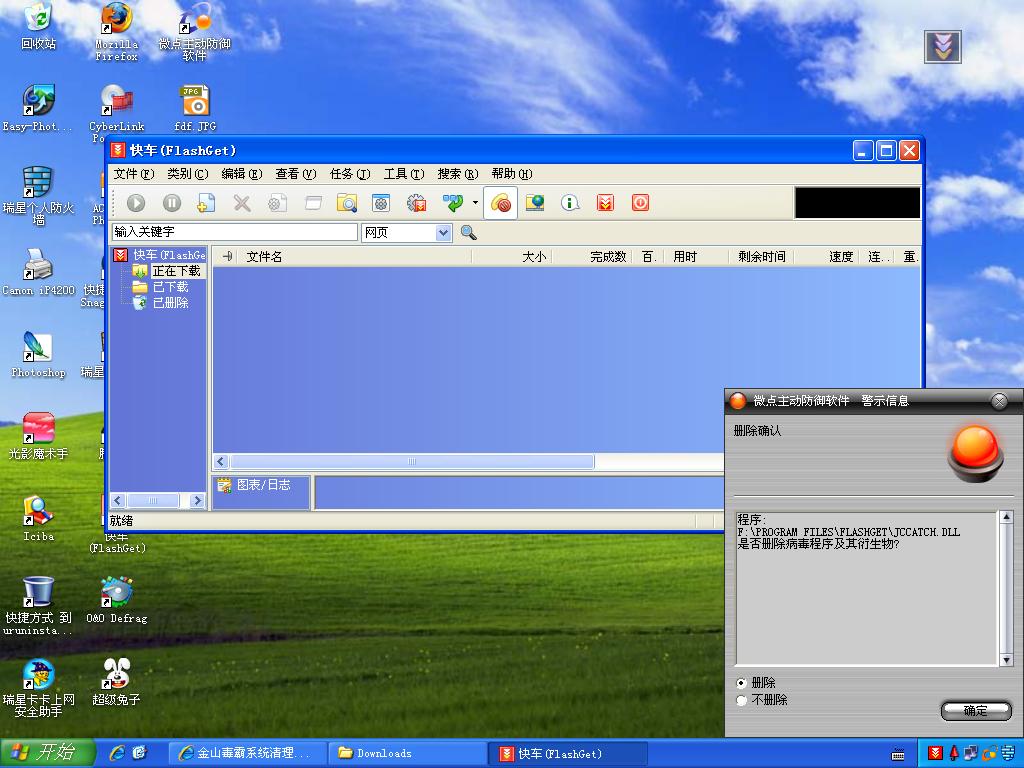Select the O&O Defrag desktop icon

(116, 601)
